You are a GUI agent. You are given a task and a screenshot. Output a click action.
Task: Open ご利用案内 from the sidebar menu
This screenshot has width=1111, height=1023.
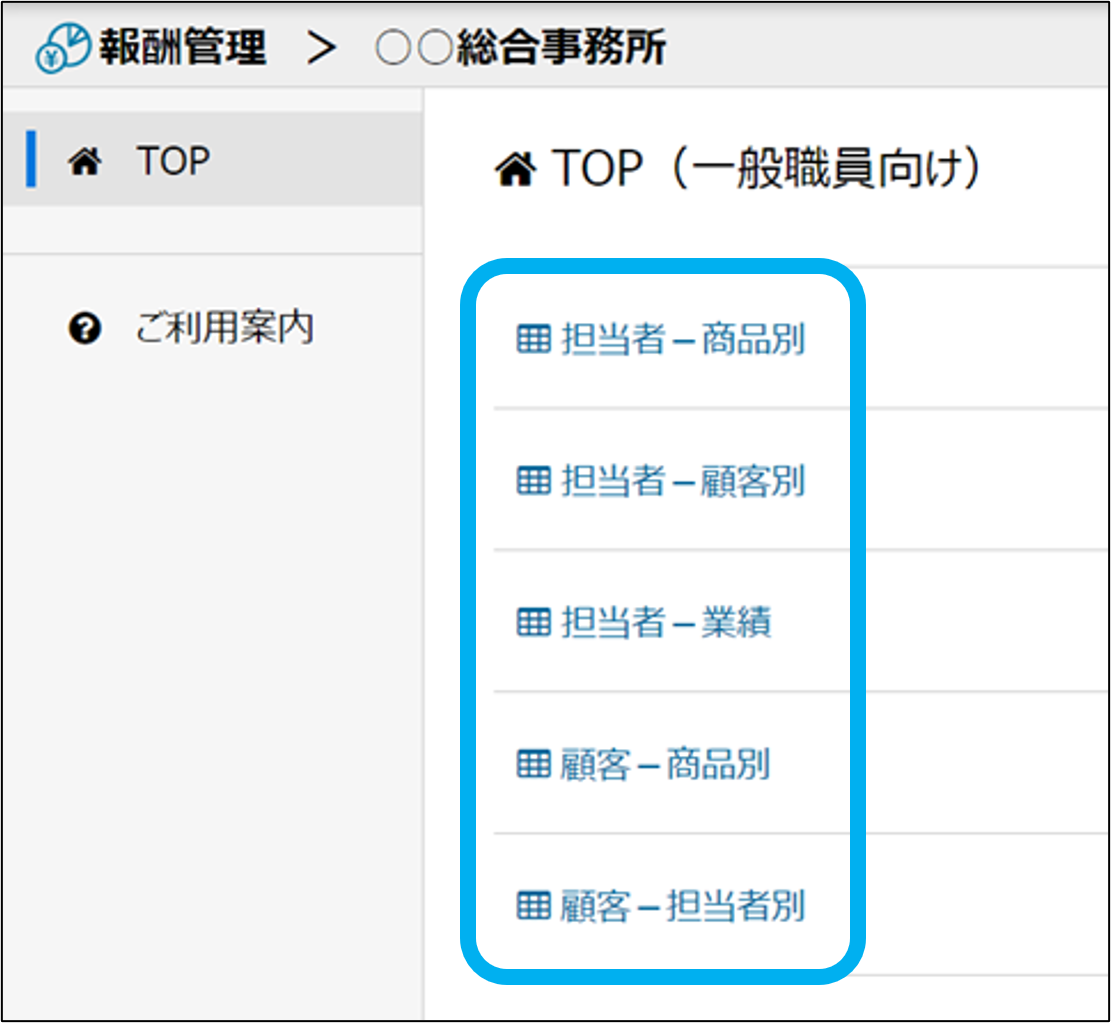224,328
